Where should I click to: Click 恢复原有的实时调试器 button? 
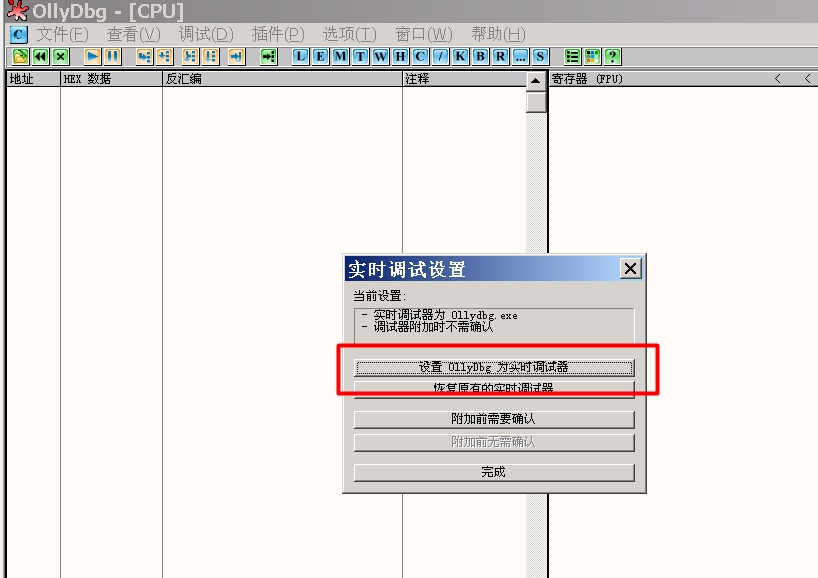click(494, 388)
